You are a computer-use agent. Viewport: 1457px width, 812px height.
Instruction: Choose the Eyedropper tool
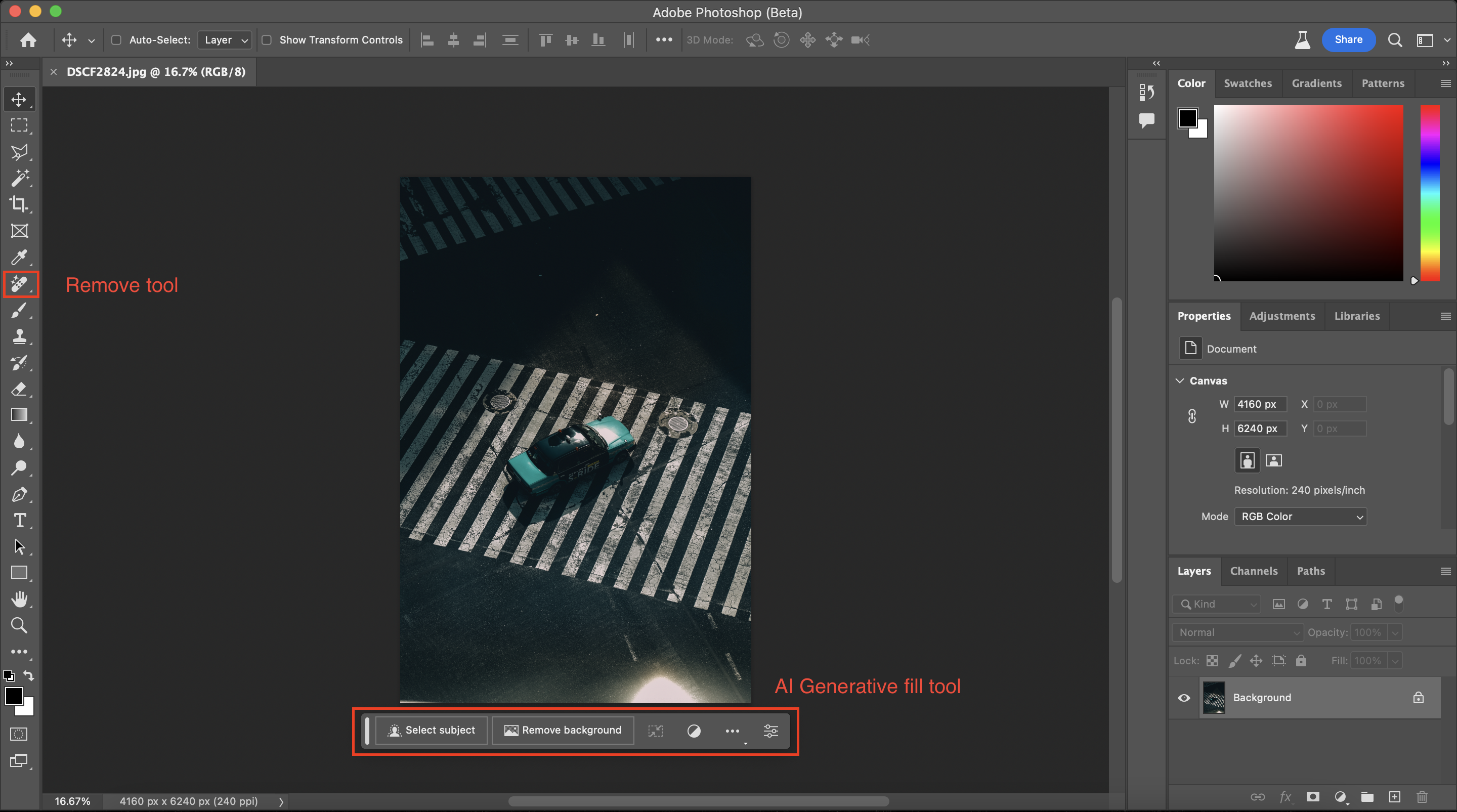19,258
